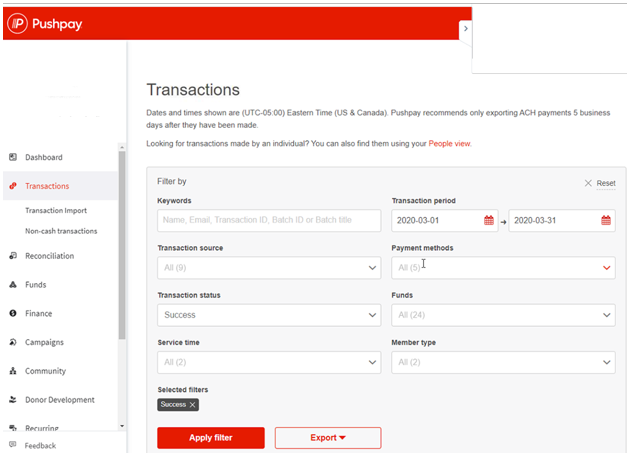Image resolution: width=633 pixels, height=461 pixels.
Task: Open Donor Development in the sidebar
Action: [60, 400]
